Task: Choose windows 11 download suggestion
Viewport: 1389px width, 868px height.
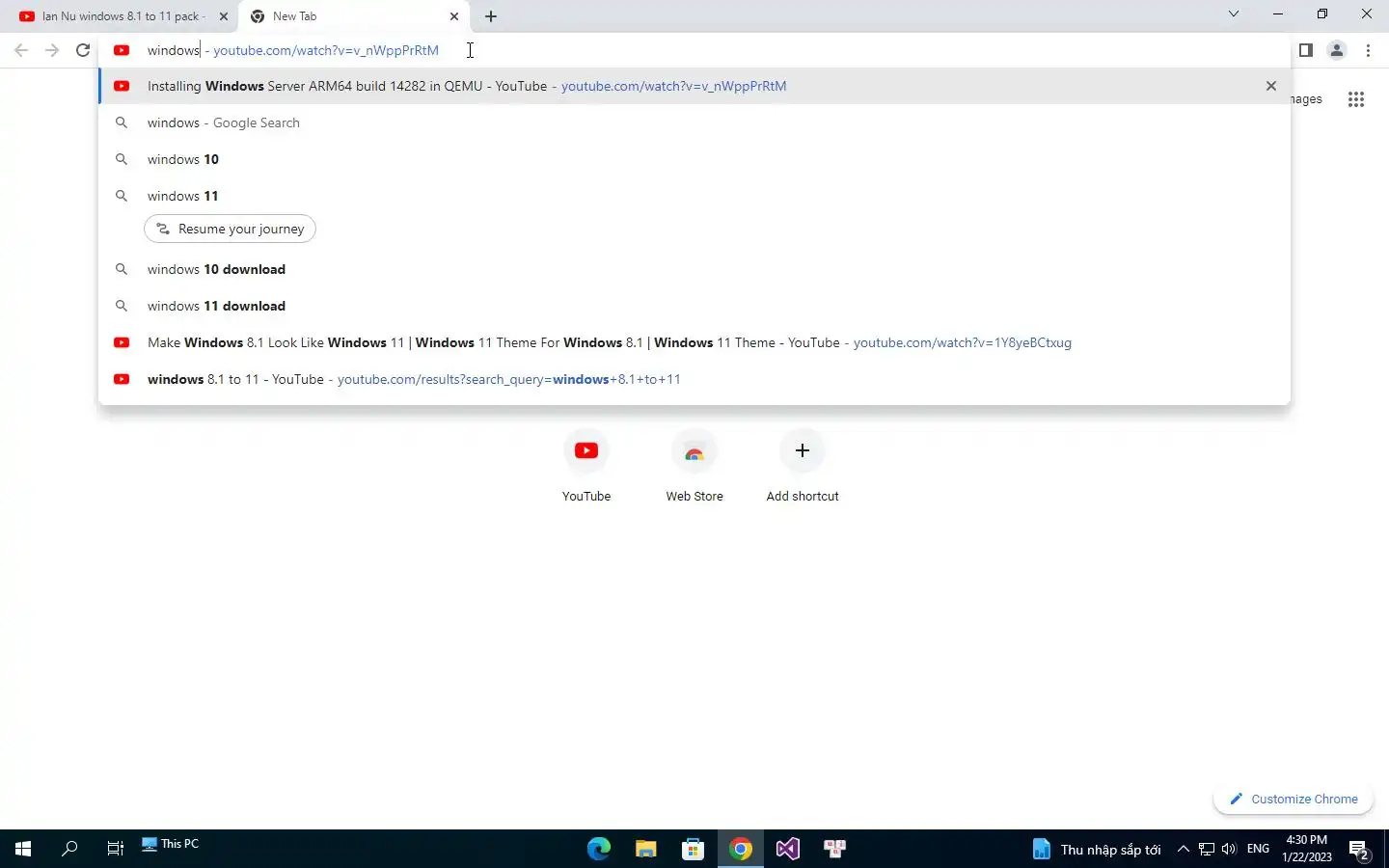Action: (x=694, y=306)
